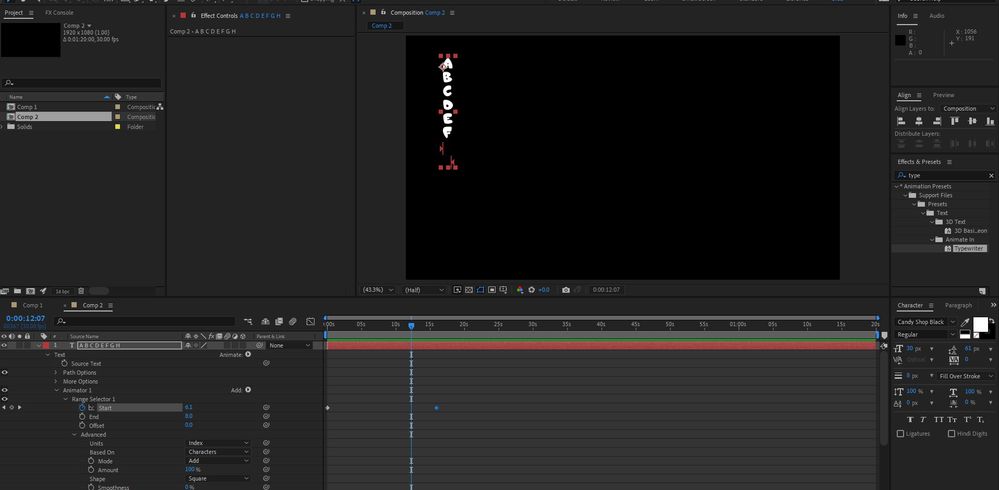Screen dimensions: 999x490
Task: Toggle transparency grid in composition viewer
Action: point(469,289)
